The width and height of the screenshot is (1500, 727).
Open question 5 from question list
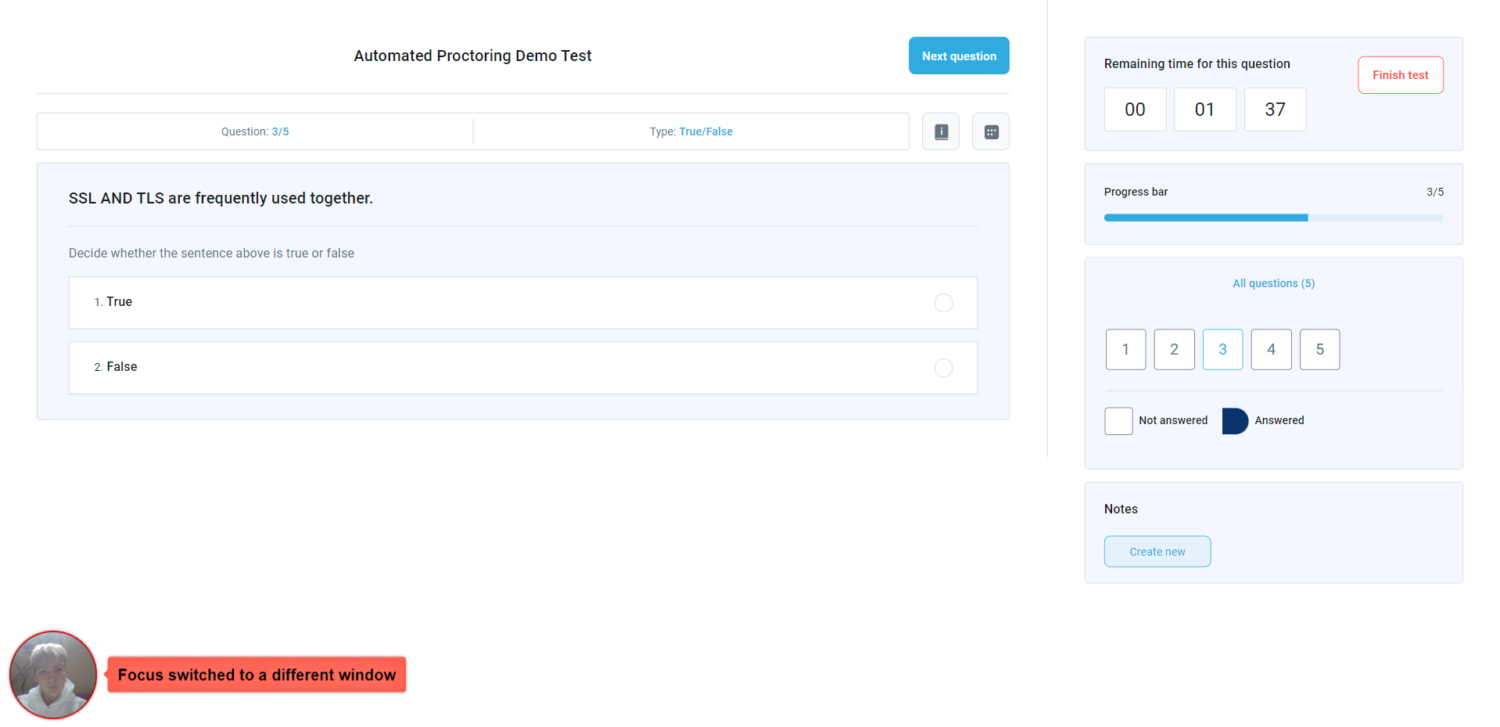coord(1319,350)
